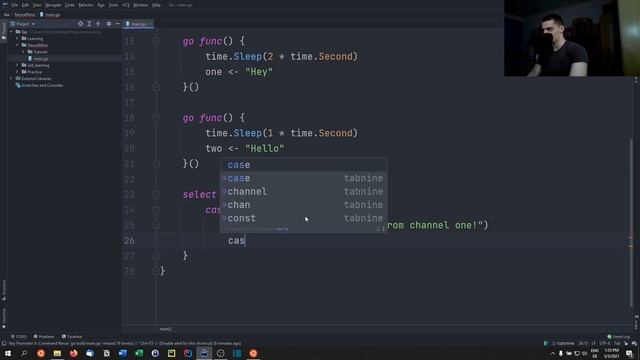This screenshot has height=360, width=640.
Task: Show hidden system tray icons chevron
Action: click(x=553, y=353)
